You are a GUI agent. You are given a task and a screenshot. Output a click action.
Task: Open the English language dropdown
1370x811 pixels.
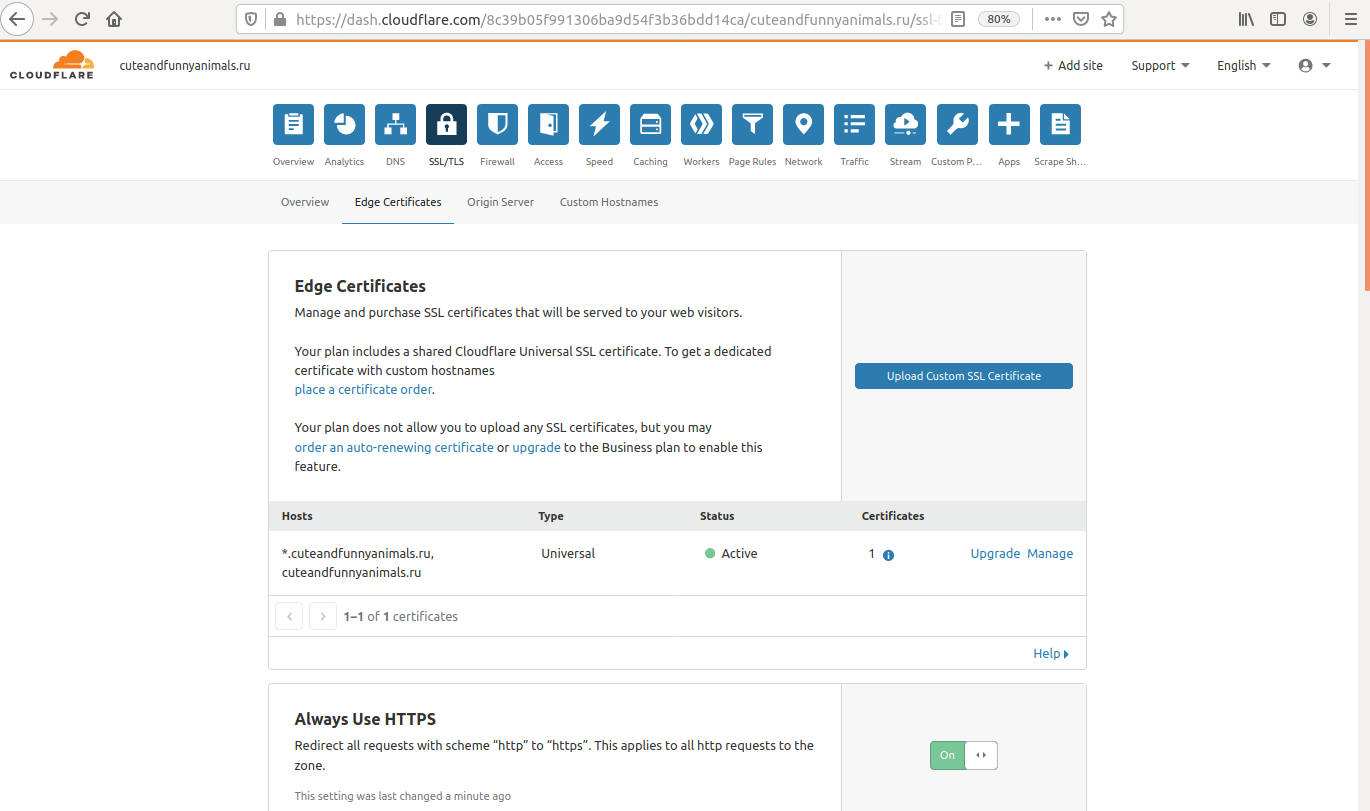1244,65
